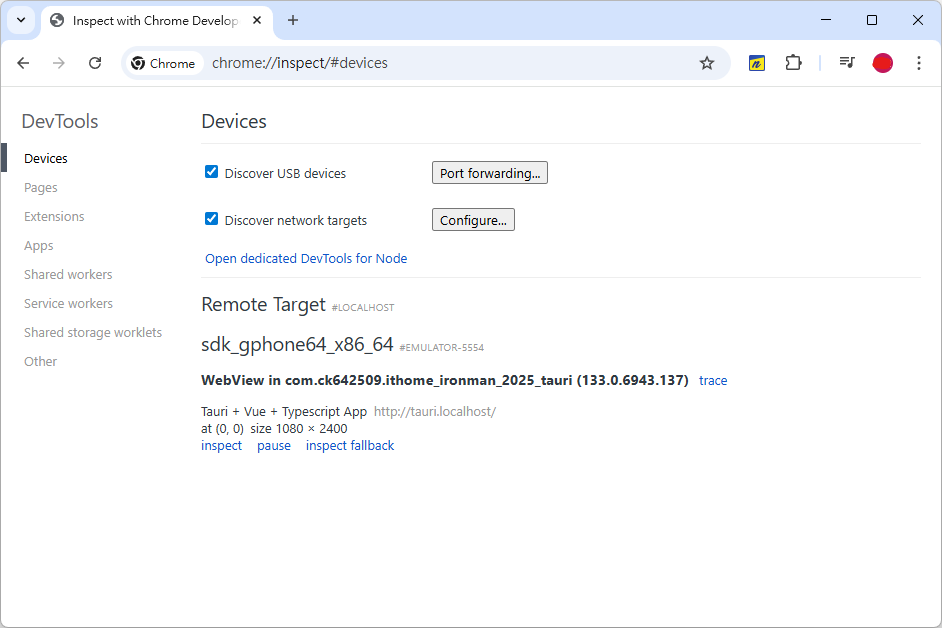Open a new tab with plus button
942x628 pixels.
[293, 20]
